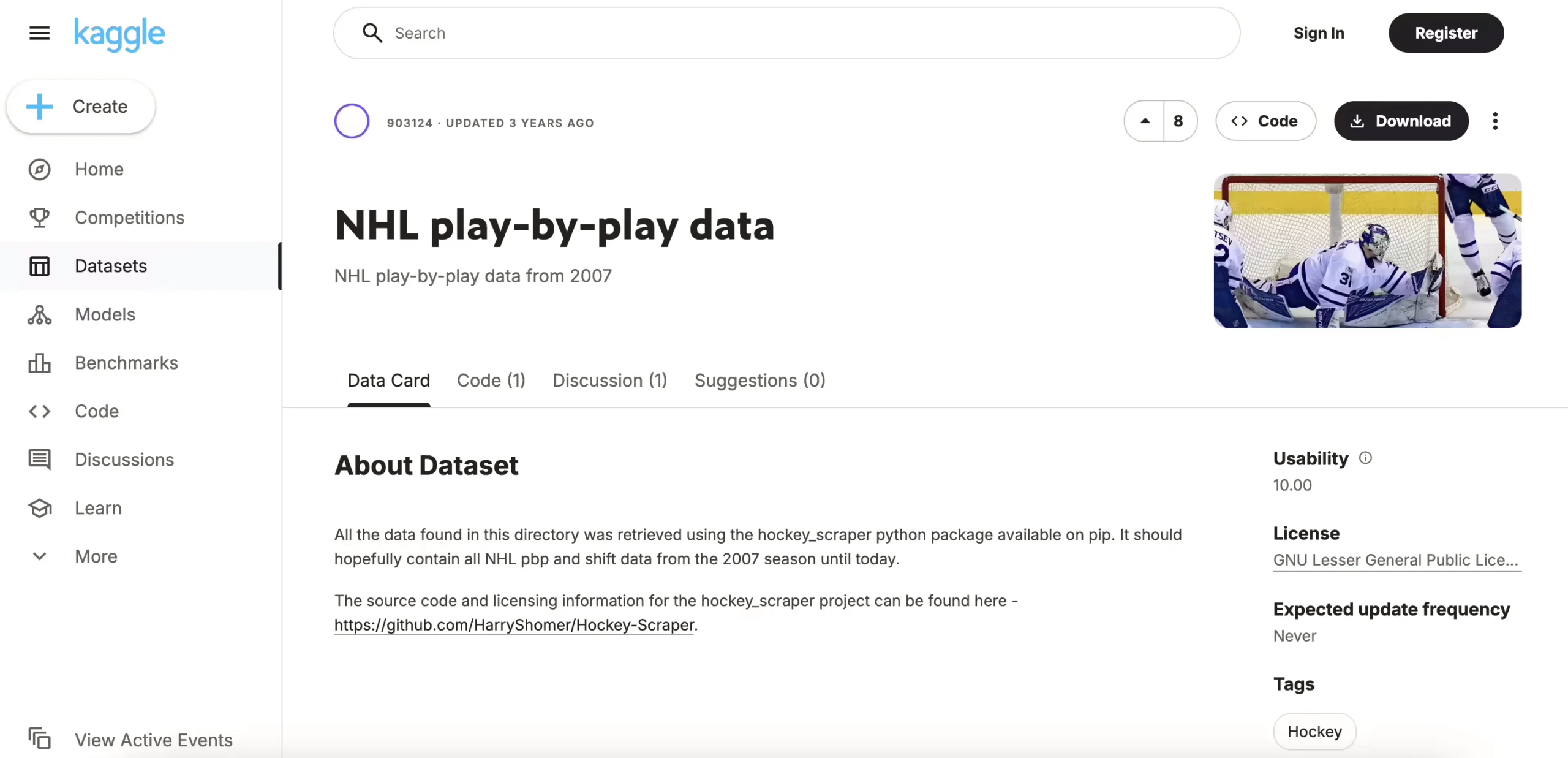Click the Discussions comment icon
The width and height of the screenshot is (1568, 758).
coord(40,460)
